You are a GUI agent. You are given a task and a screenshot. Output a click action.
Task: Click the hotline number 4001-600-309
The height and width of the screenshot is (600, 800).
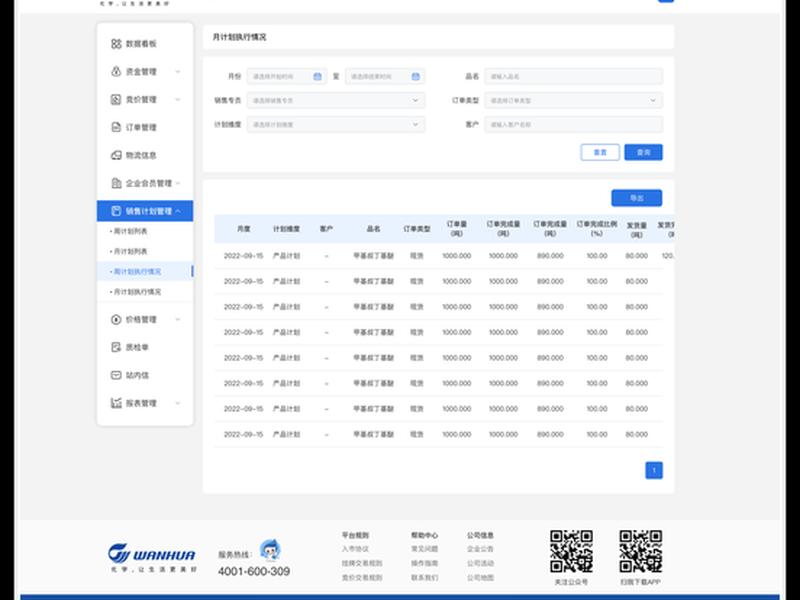254,571
